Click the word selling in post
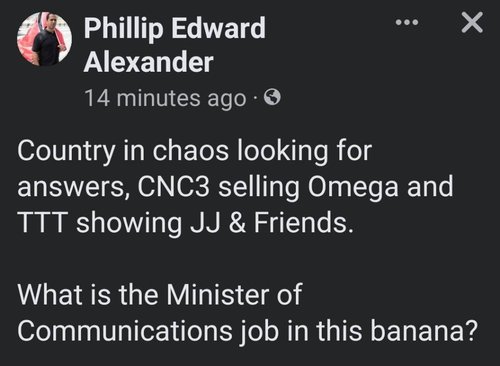The width and height of the screenshot is (500, 366). [258, 188]
